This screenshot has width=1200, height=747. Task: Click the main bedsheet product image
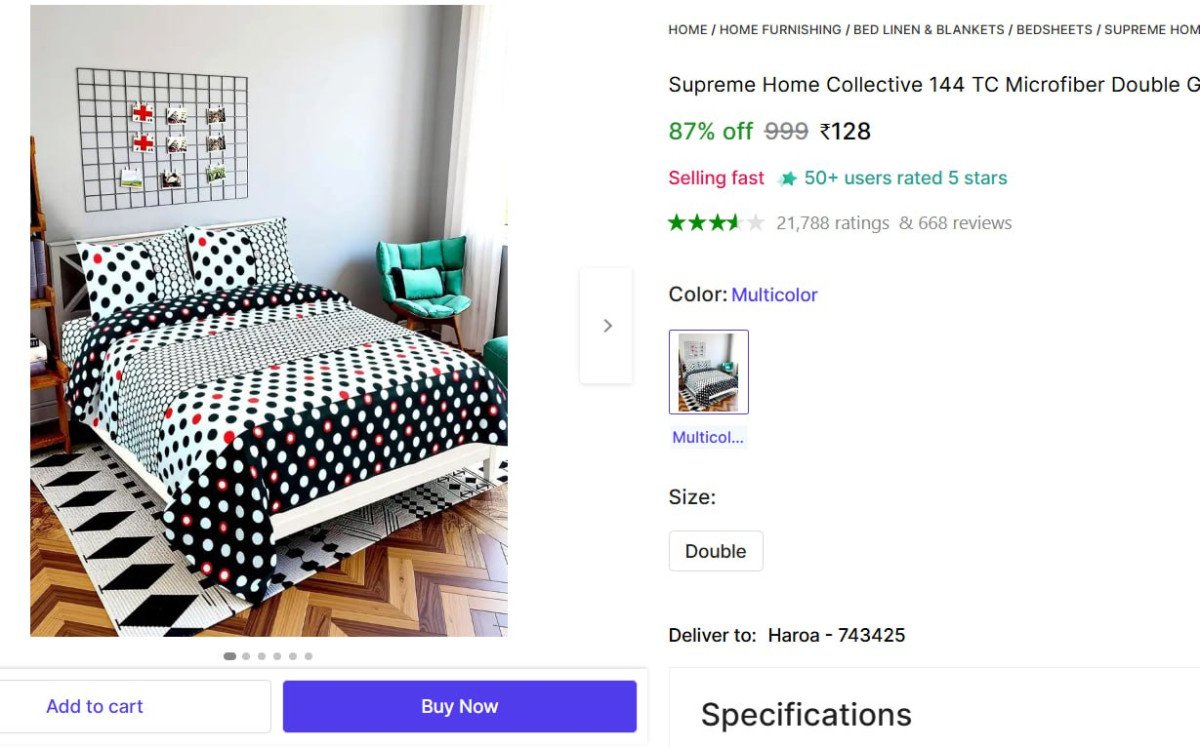tap(268, 320)
